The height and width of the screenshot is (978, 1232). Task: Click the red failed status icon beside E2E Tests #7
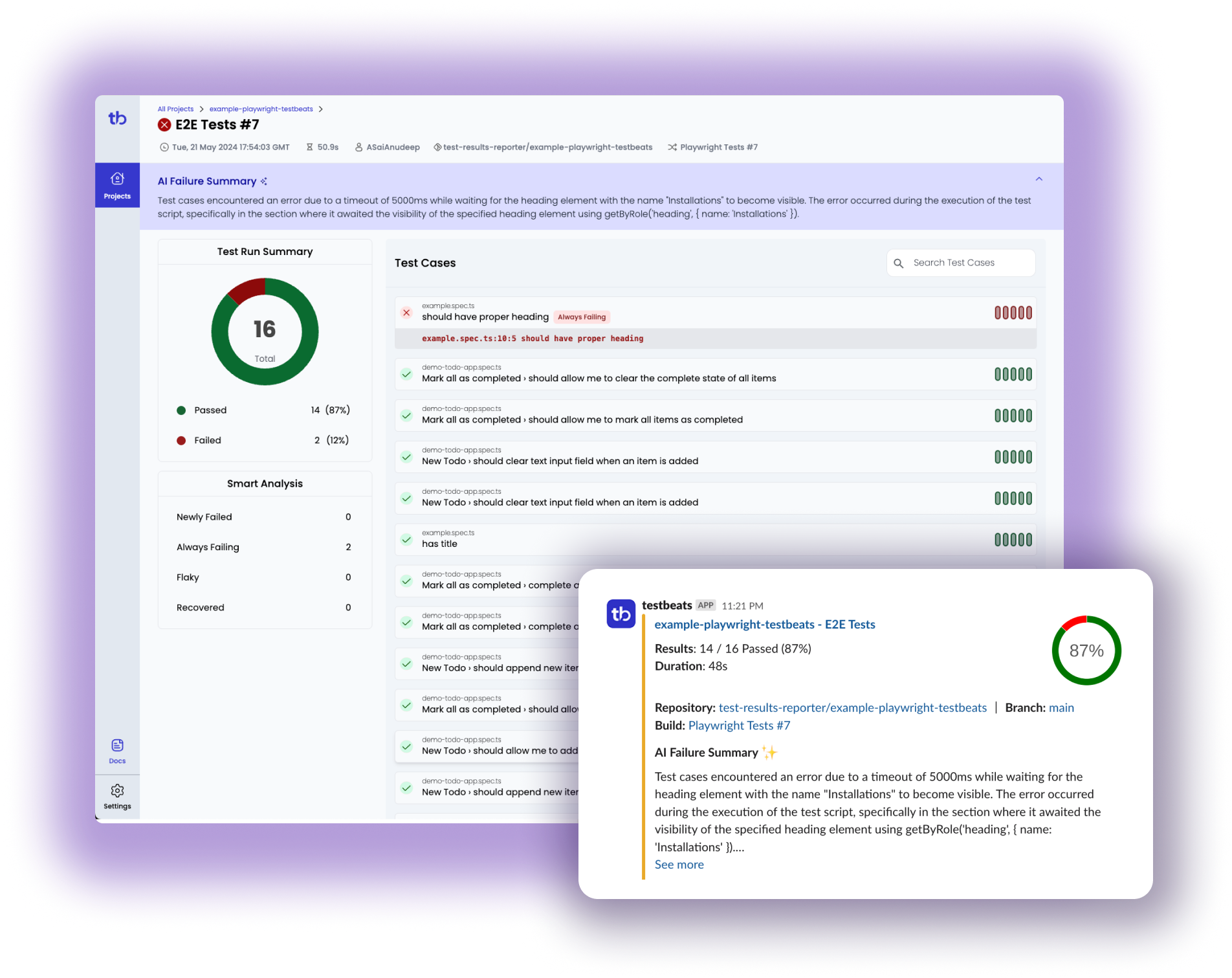[x=165, y=125]
